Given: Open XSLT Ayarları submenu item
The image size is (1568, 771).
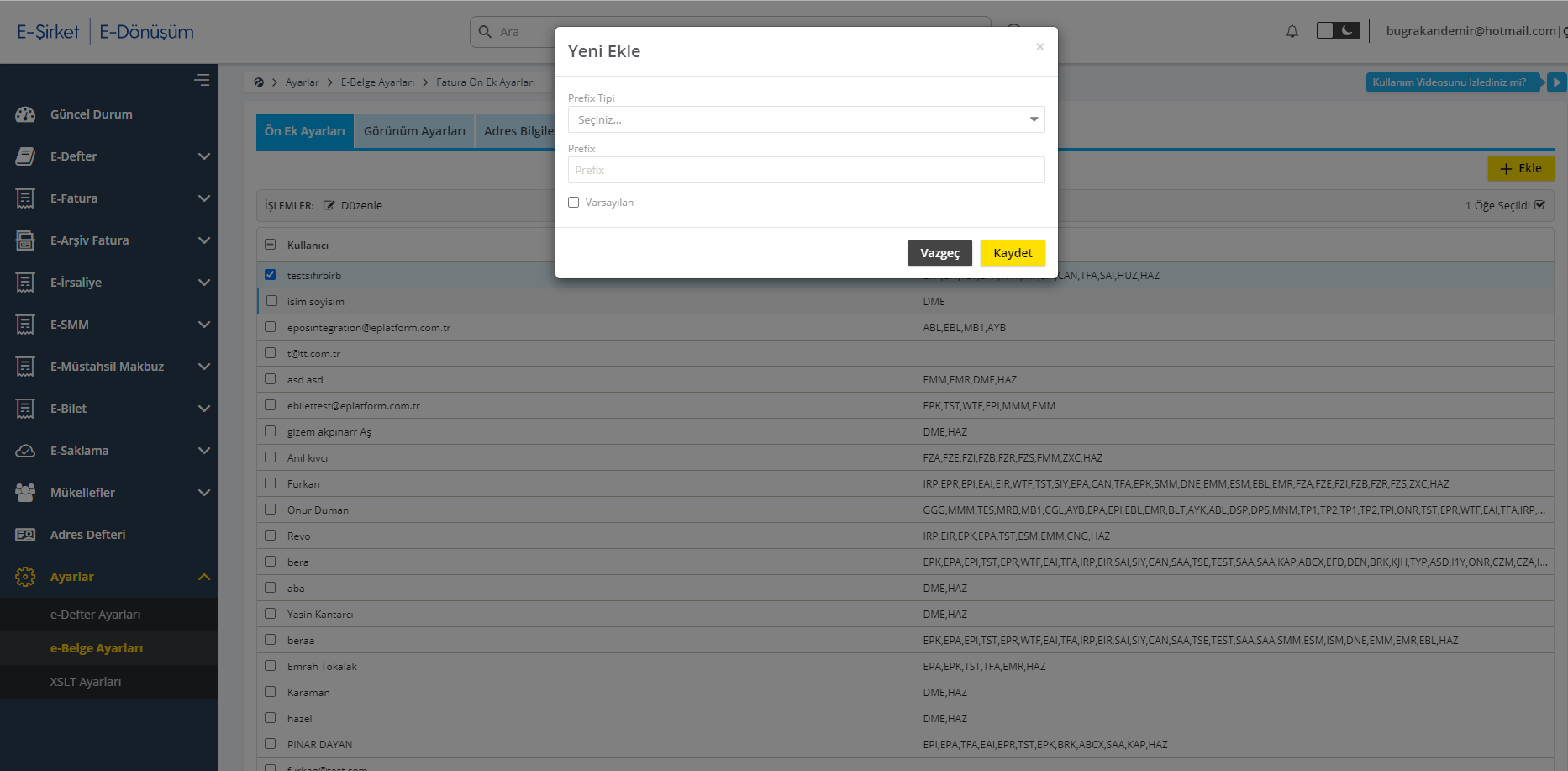Looking at the screenshot, I should click(x=86, y=682).
